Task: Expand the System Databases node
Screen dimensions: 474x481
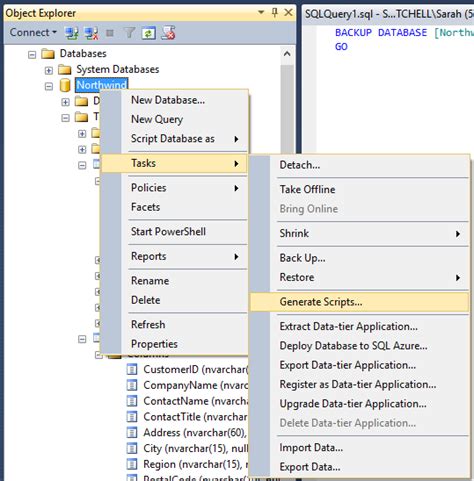Action: (x=49, y=70)
